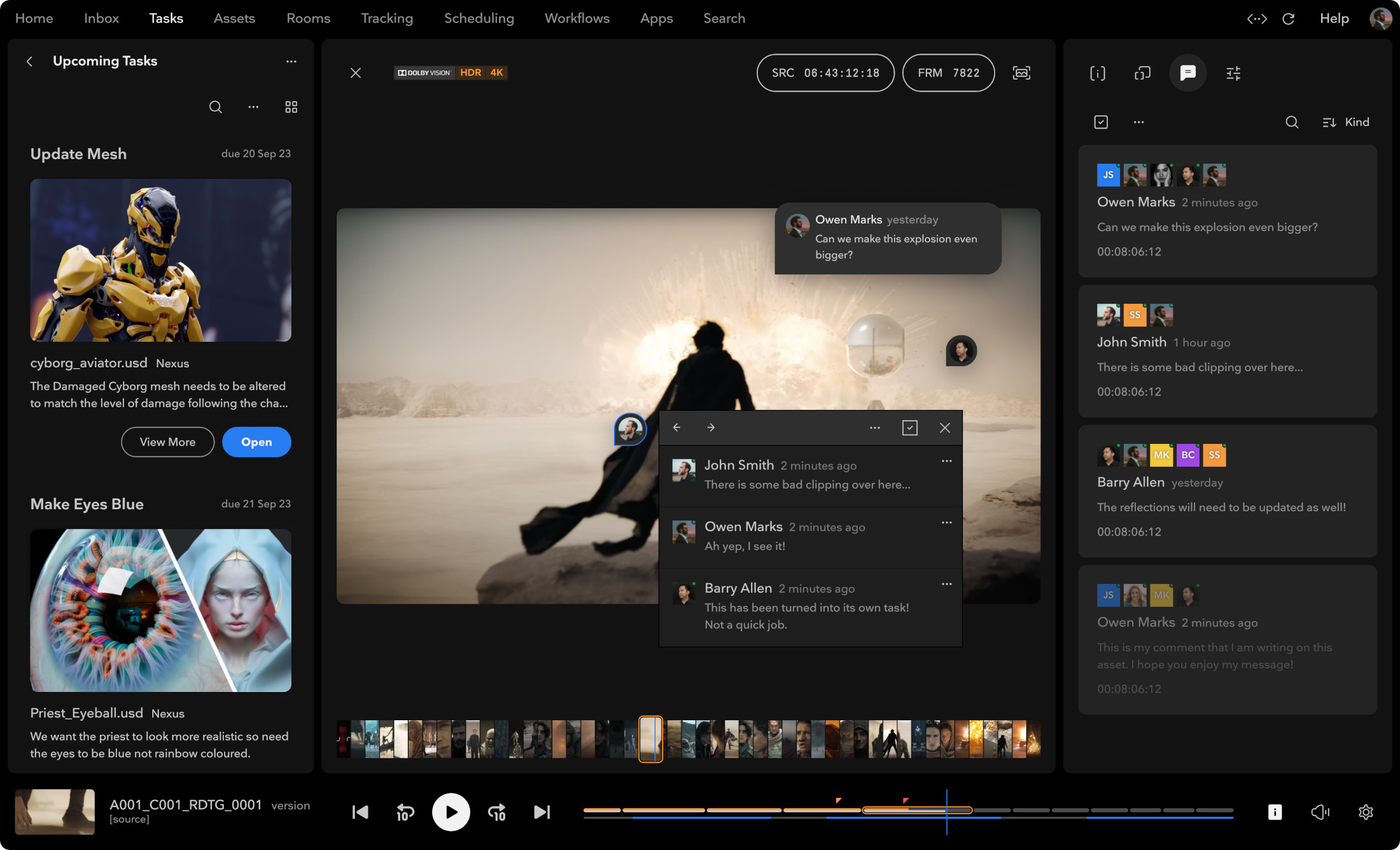Viewport: 1400px width, 850px height.
Task: Go to the Assets tab
Action: (234, 18)
